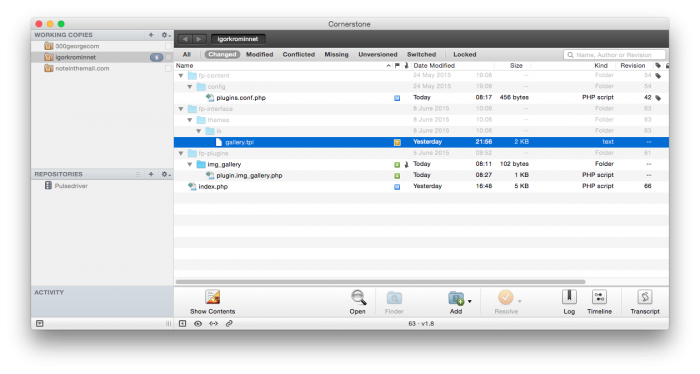Select the Unversioned filter
The height and width of the screenshot is (374, 700).
pyautogui.click(x=378, y=54)
